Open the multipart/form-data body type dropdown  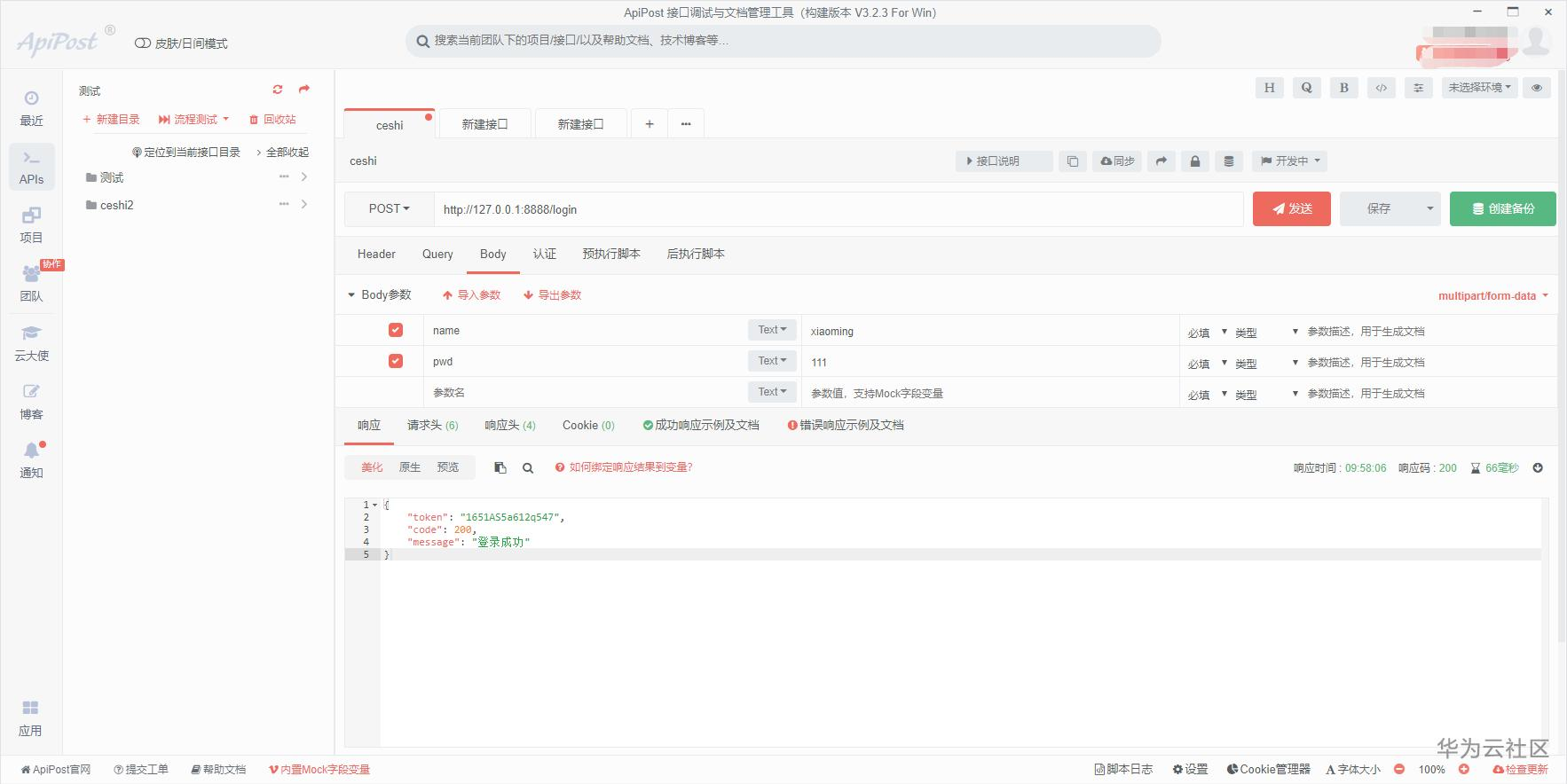coord(1493,296)
